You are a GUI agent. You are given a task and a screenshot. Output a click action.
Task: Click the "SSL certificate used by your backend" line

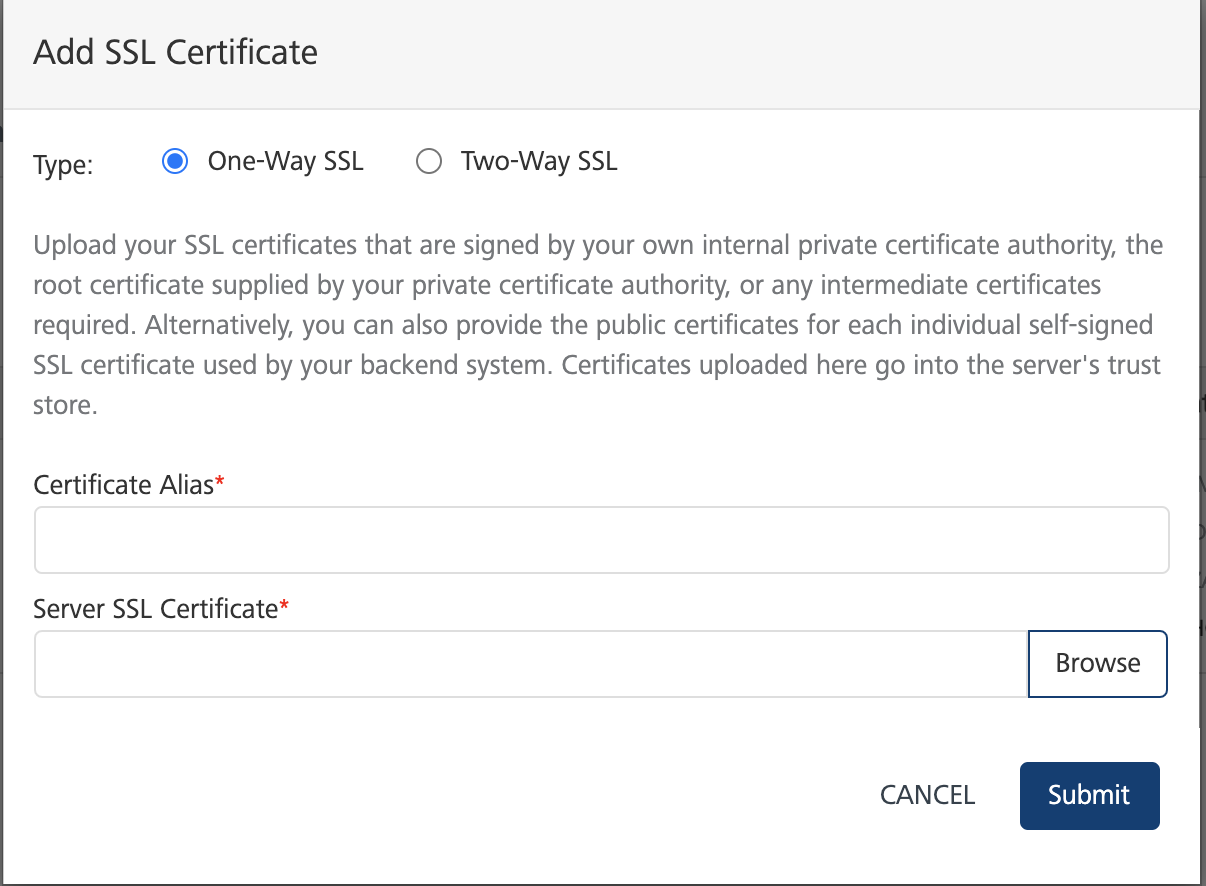[x=292, y=366]
